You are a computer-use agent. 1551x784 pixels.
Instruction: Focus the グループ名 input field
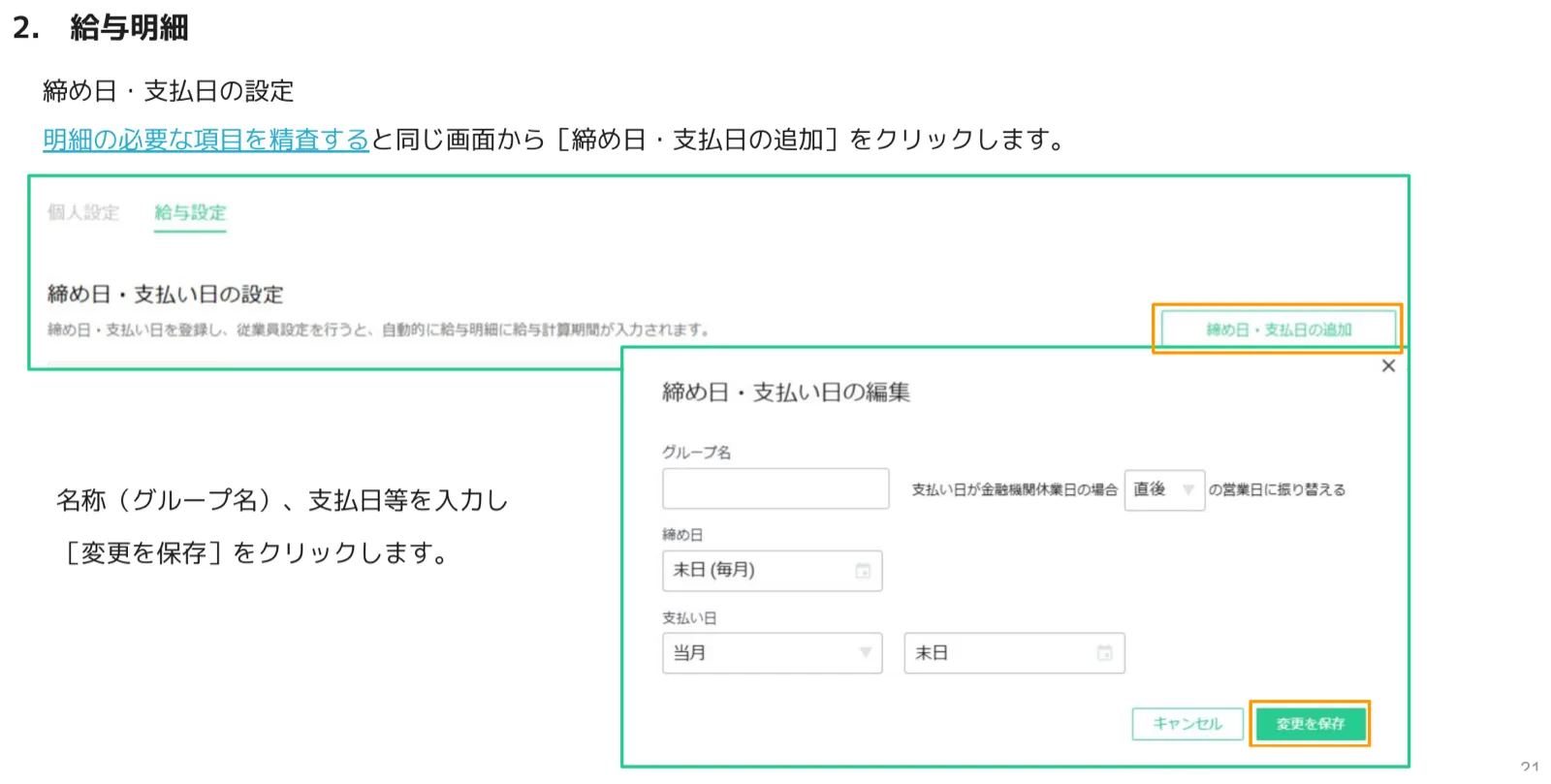coord(775,488)
